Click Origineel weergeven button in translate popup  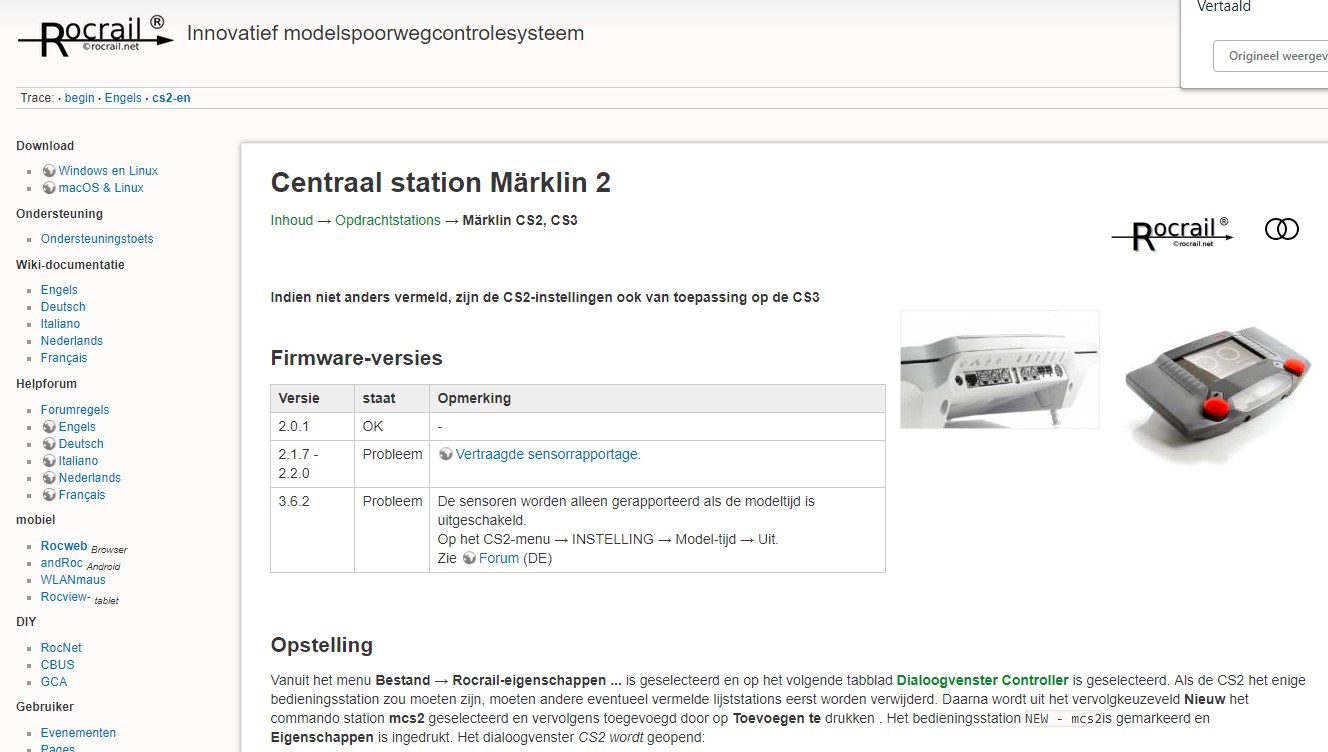(x=1270, y=56)
